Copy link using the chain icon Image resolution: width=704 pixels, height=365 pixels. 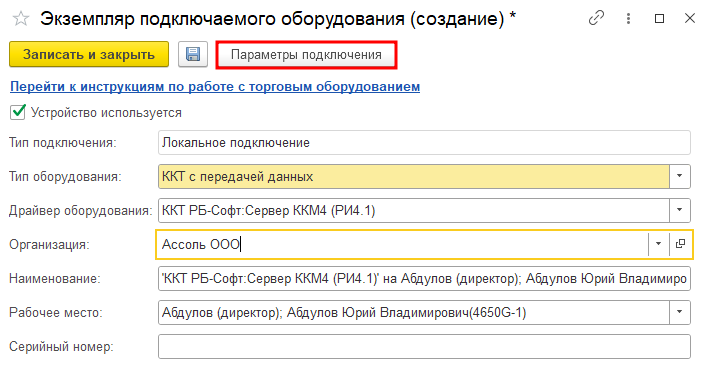click(x=596, y=18)
